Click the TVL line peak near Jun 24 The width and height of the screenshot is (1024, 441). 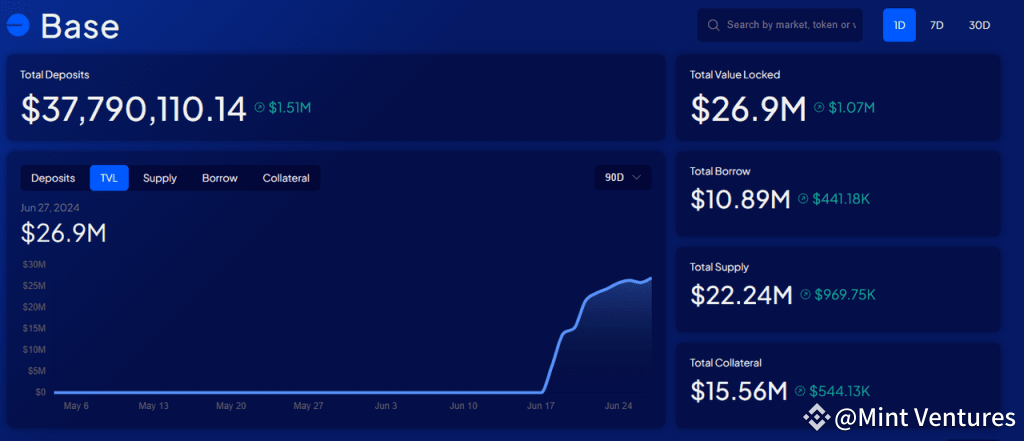[x=627, y=280]
